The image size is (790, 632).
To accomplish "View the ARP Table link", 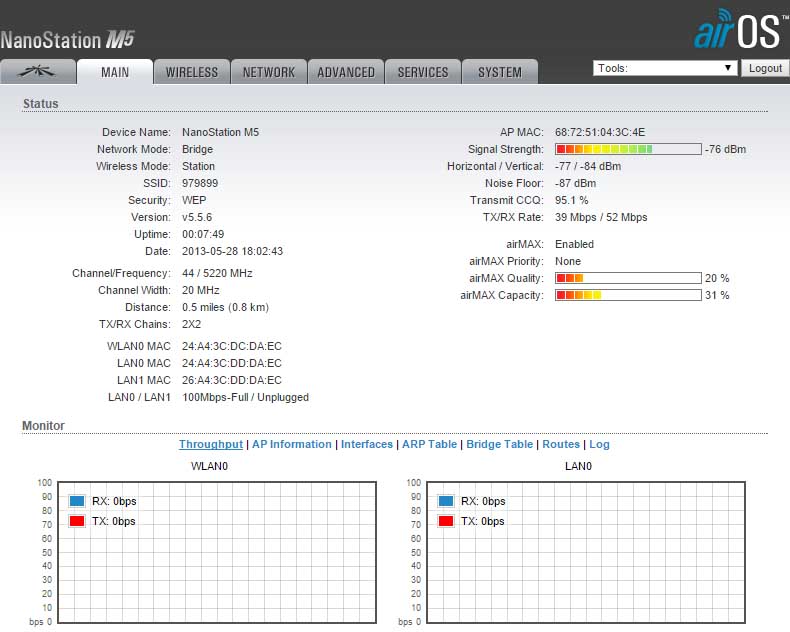I will tap(429, 444).
